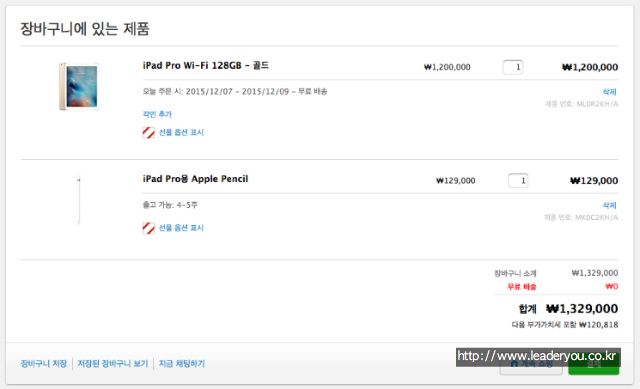Click the gift icon under Apple Pencil
Screen dimensions: 640x389
(149, 228)
